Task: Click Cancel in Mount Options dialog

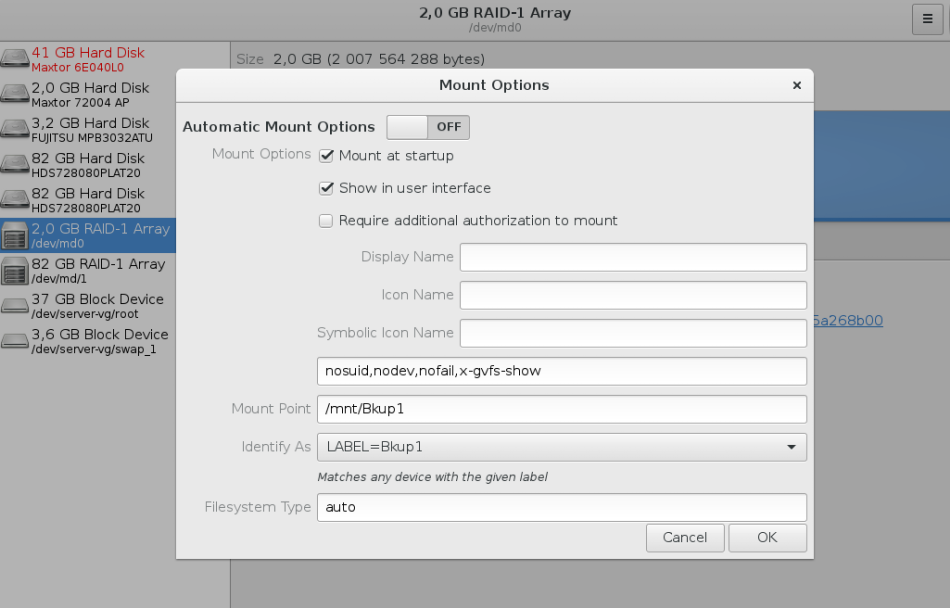Action: coord(685,538)
